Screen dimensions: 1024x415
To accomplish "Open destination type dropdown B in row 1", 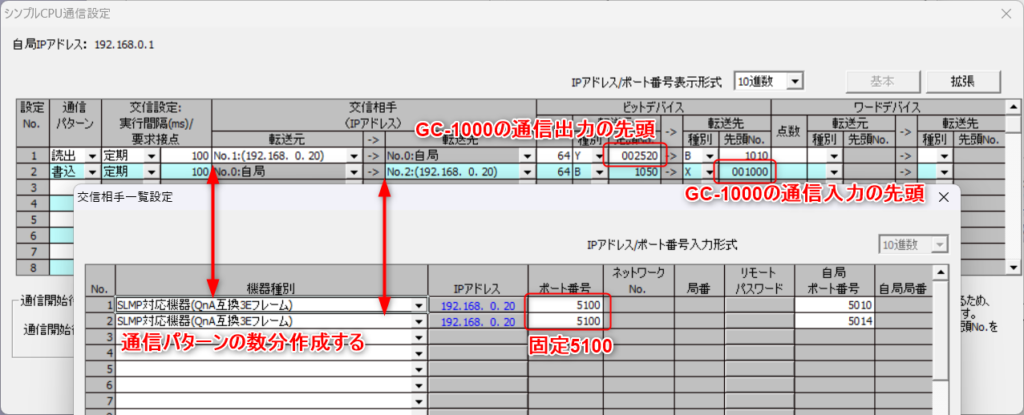I will coord(711,156).
